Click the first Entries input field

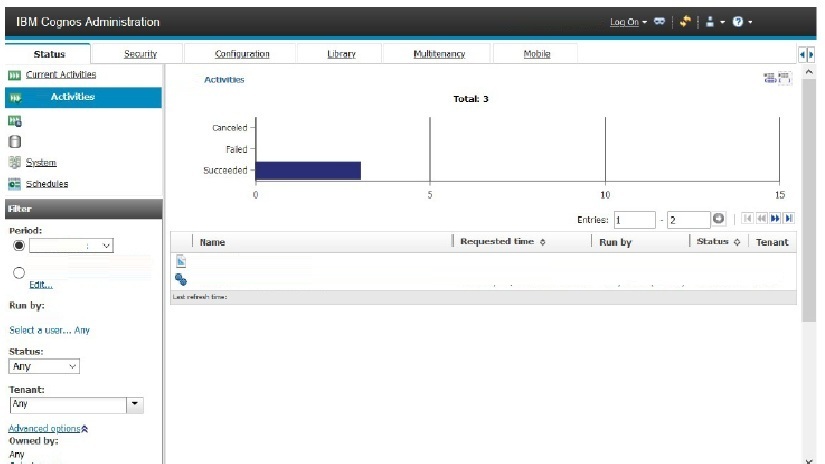tap(634, 220)
